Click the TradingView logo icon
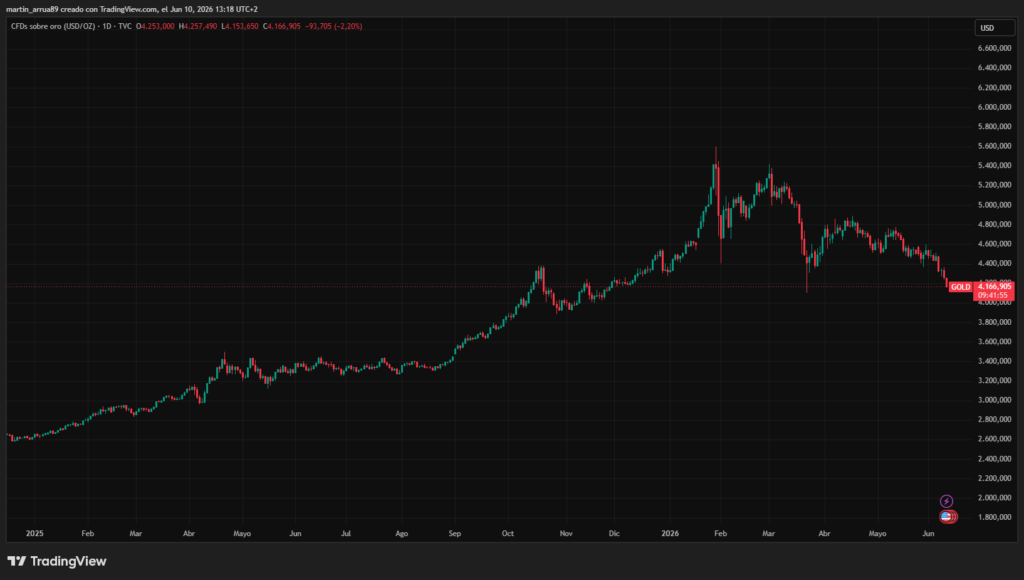 point(17,561)
